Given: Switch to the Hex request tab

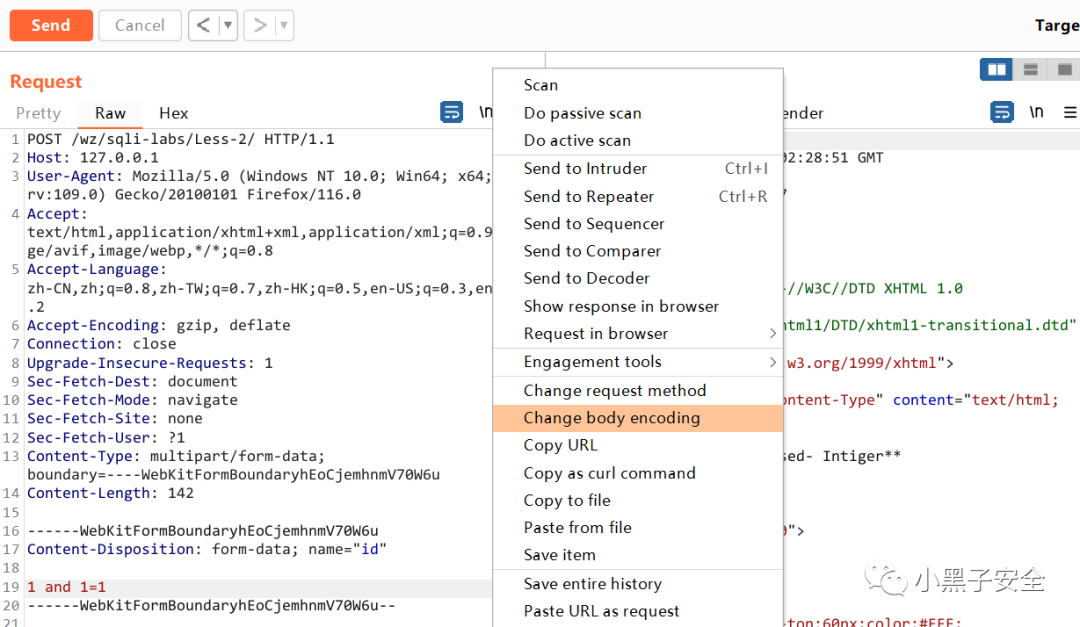Looking at the screenshot, I should pos(174,113).
